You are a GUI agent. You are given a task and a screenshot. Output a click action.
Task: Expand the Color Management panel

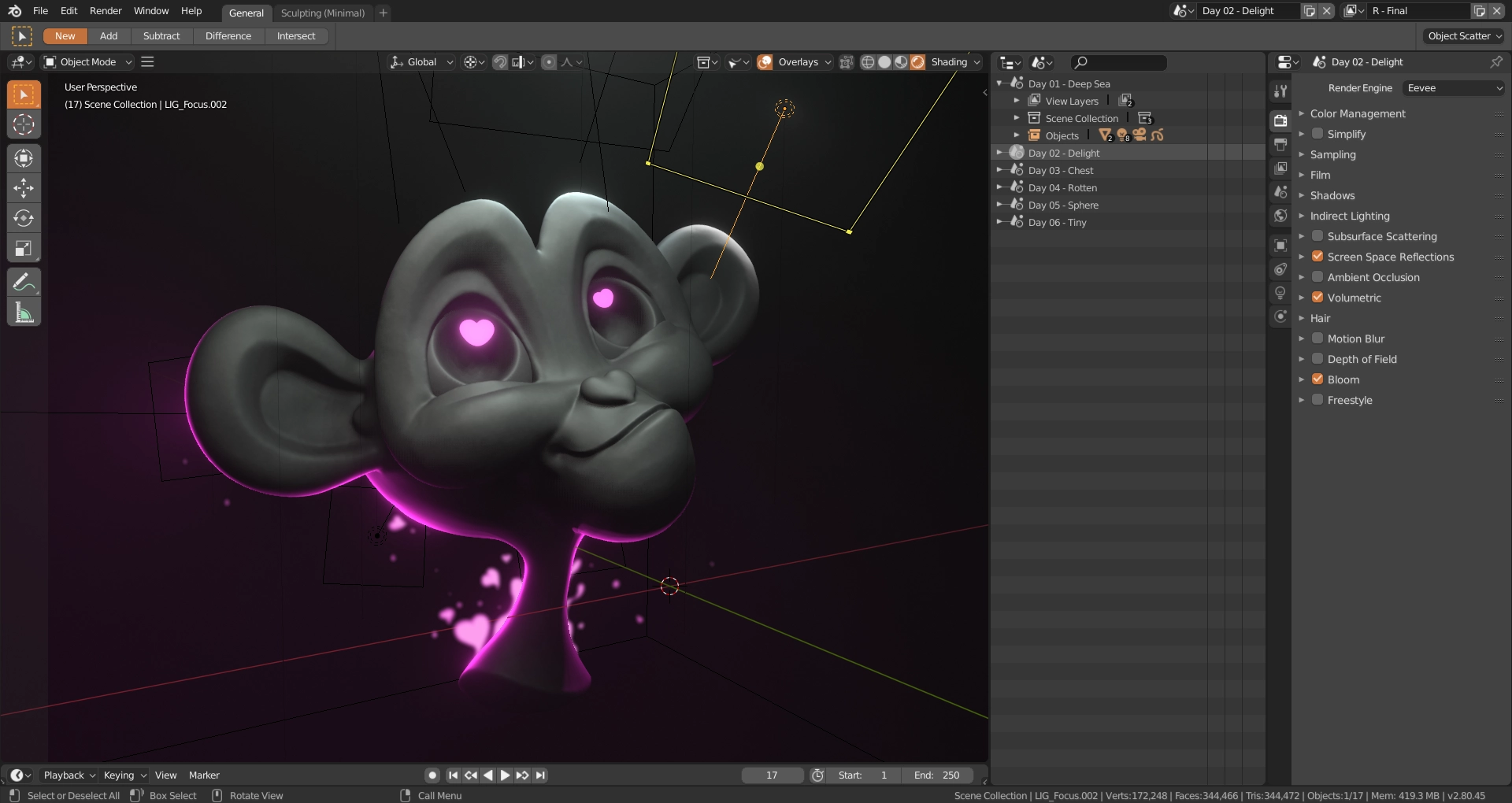click(1358, 113)
